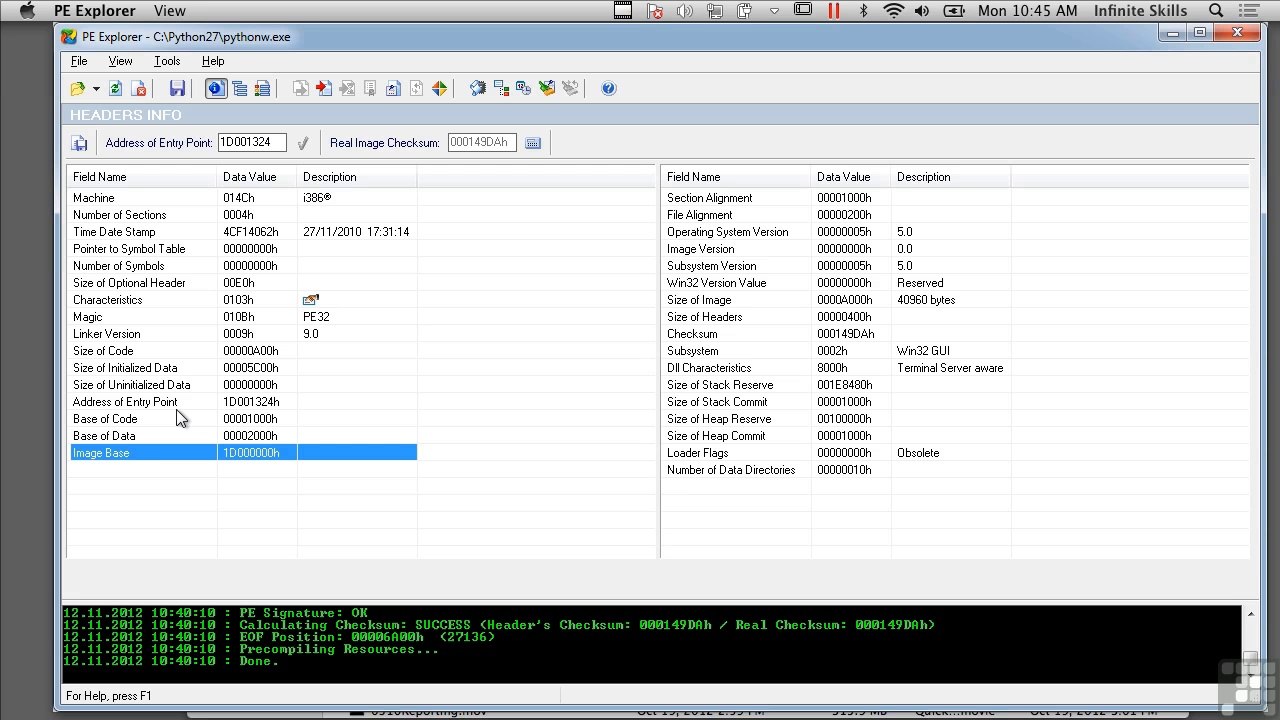
Task: Click right table Data Value column header
Action: pyautogui.click(x=851, y=177)
